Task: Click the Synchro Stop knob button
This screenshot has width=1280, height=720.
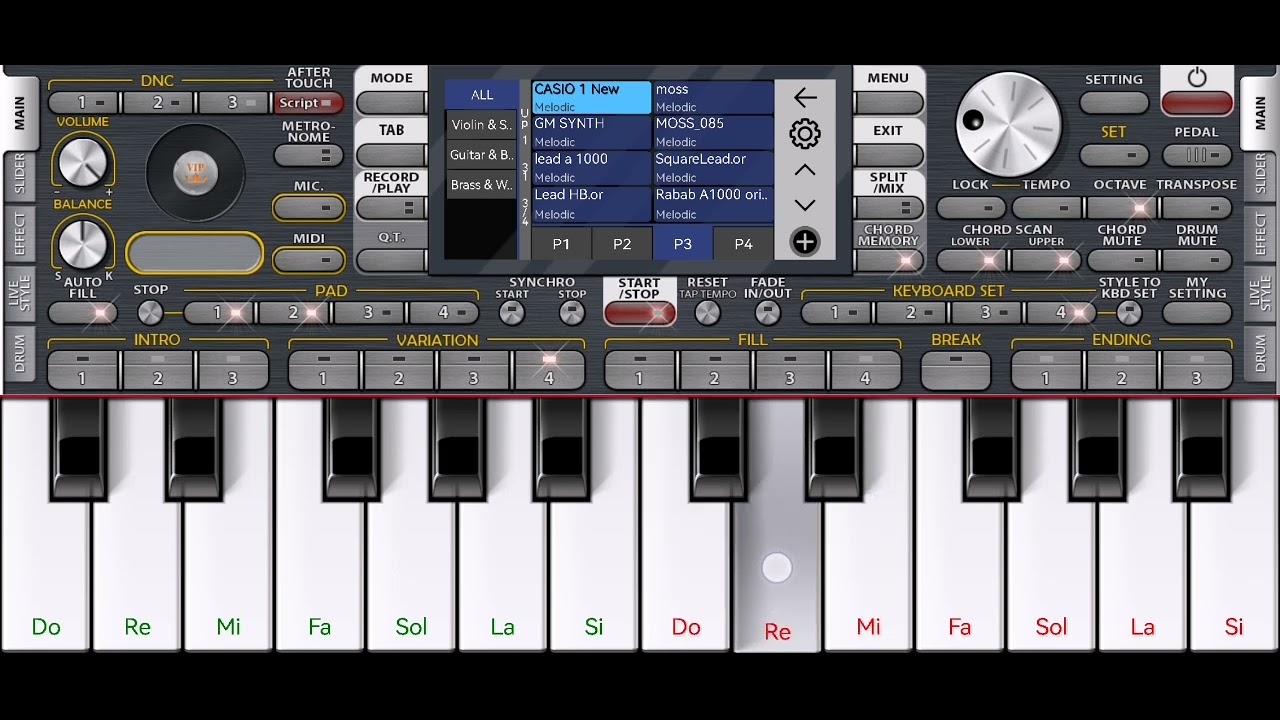Action: (572, 313)
